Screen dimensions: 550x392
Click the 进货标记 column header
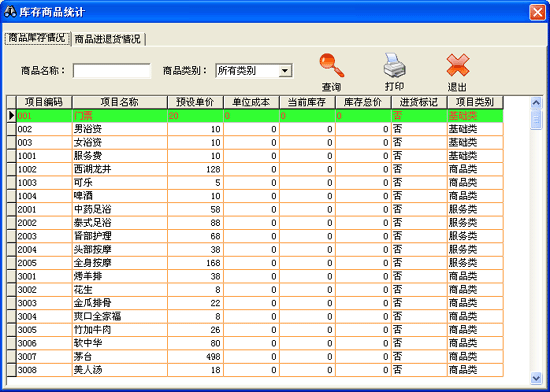coord(420,102)
